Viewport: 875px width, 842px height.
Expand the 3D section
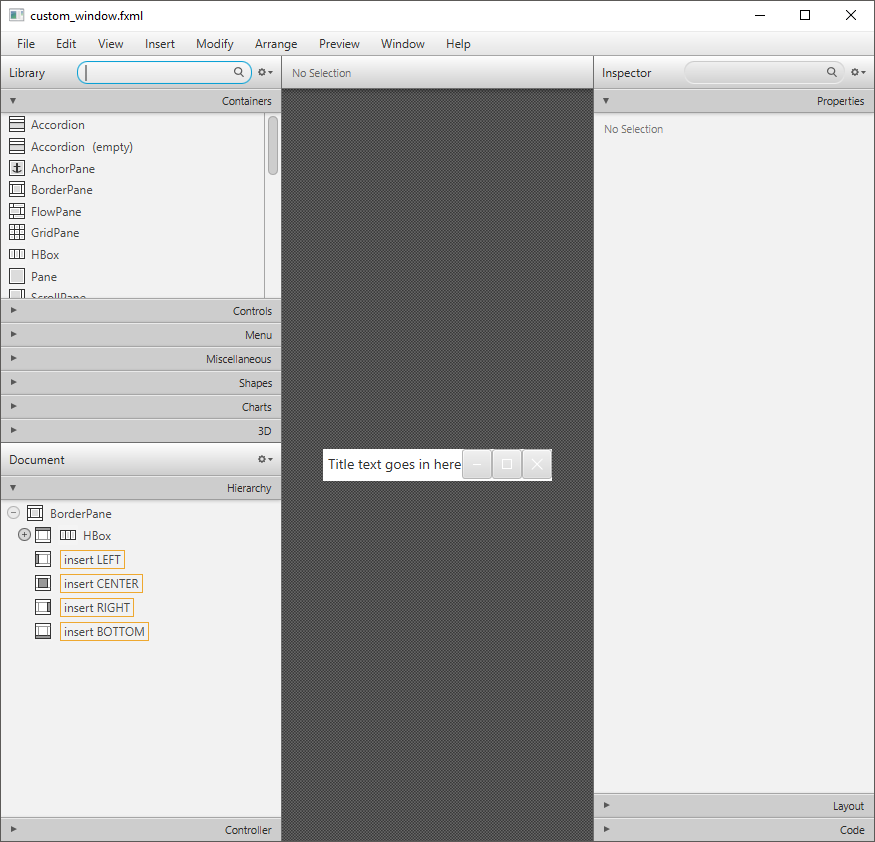tap(13, 430)
